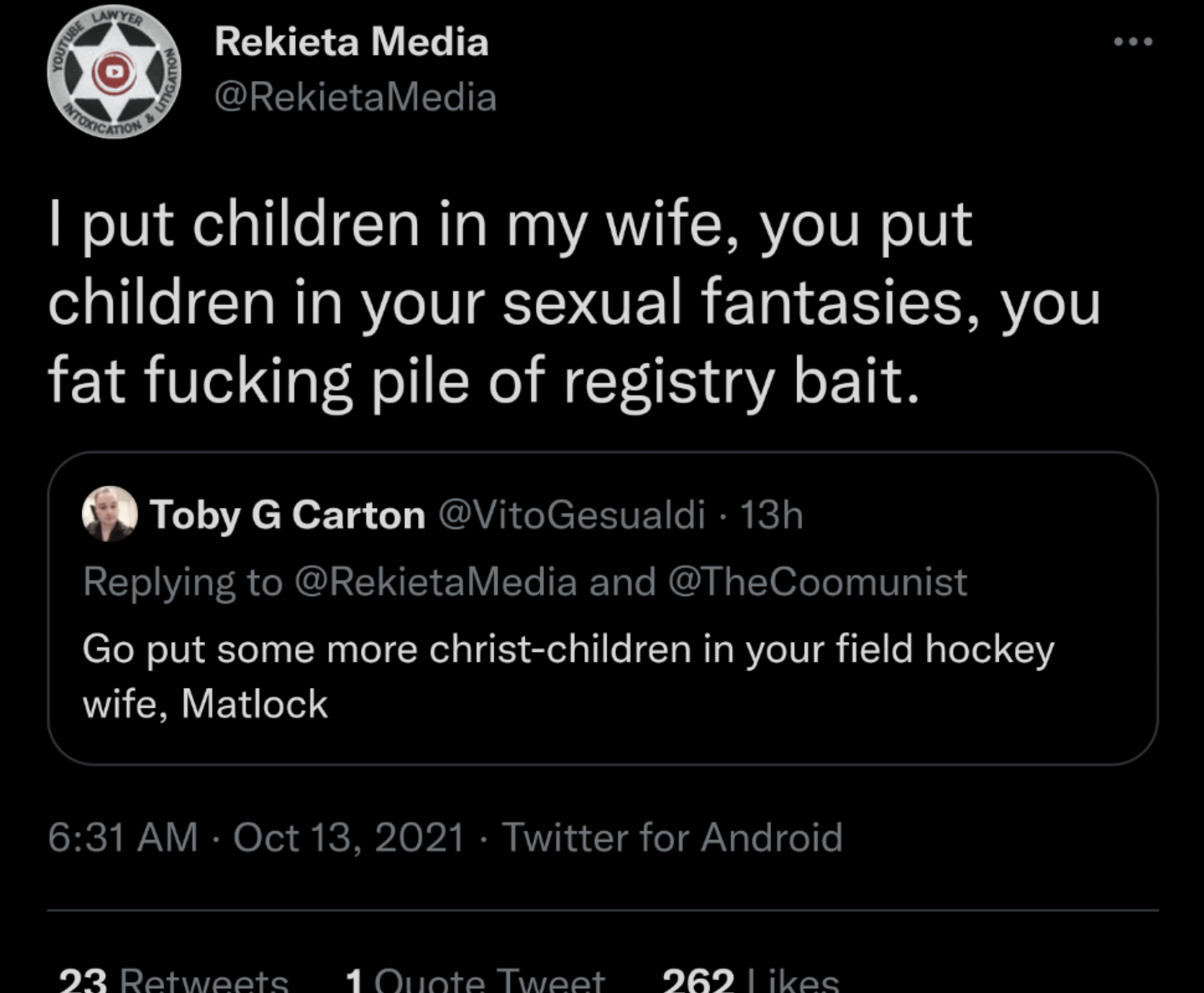Click the Oct 13, 2021 date

pos(349,837)
